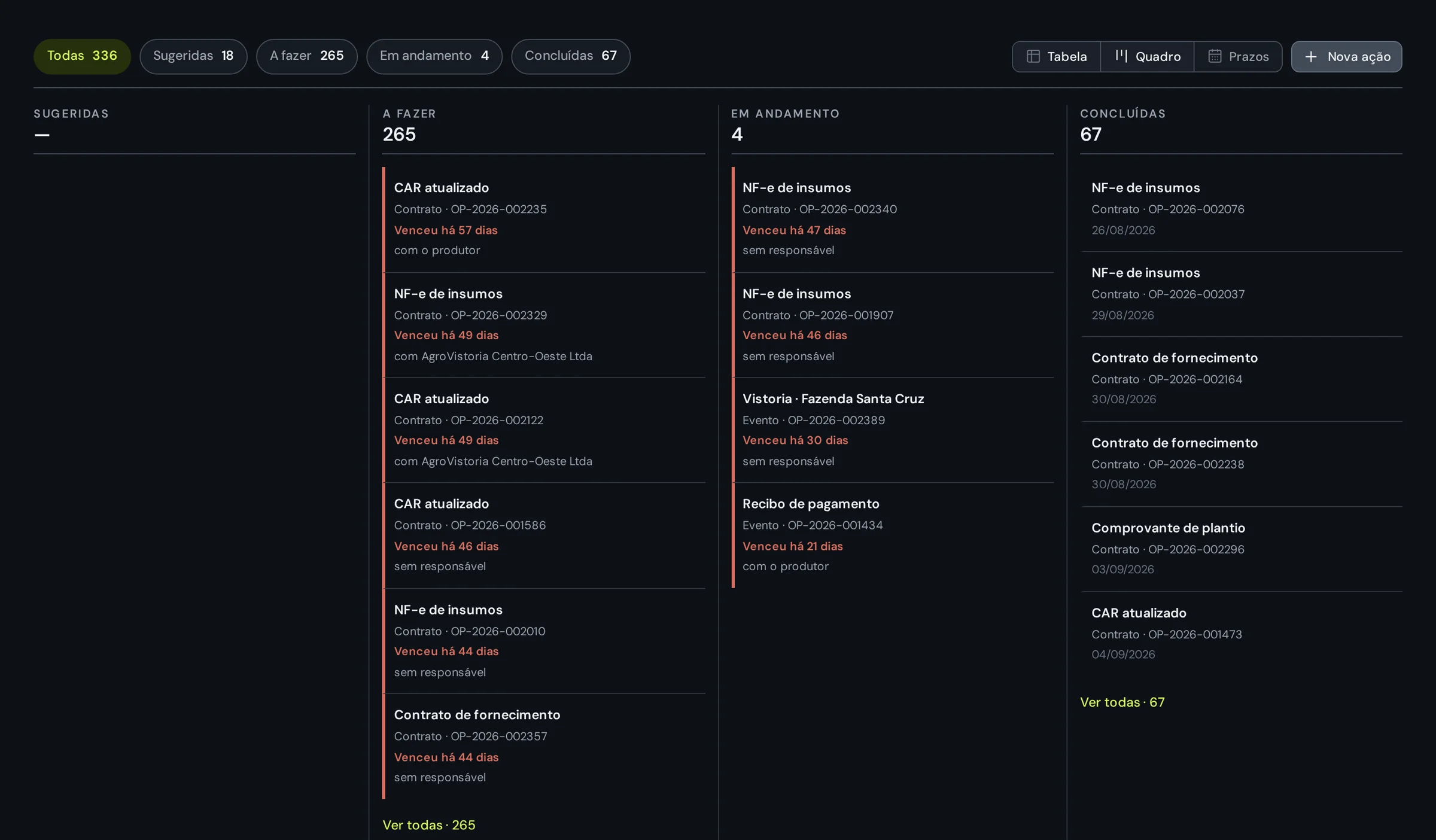Click the plus icon in Nova ação
Image resolution: width=1436 pixels, height=840 pixels.
coord(1310,56)
